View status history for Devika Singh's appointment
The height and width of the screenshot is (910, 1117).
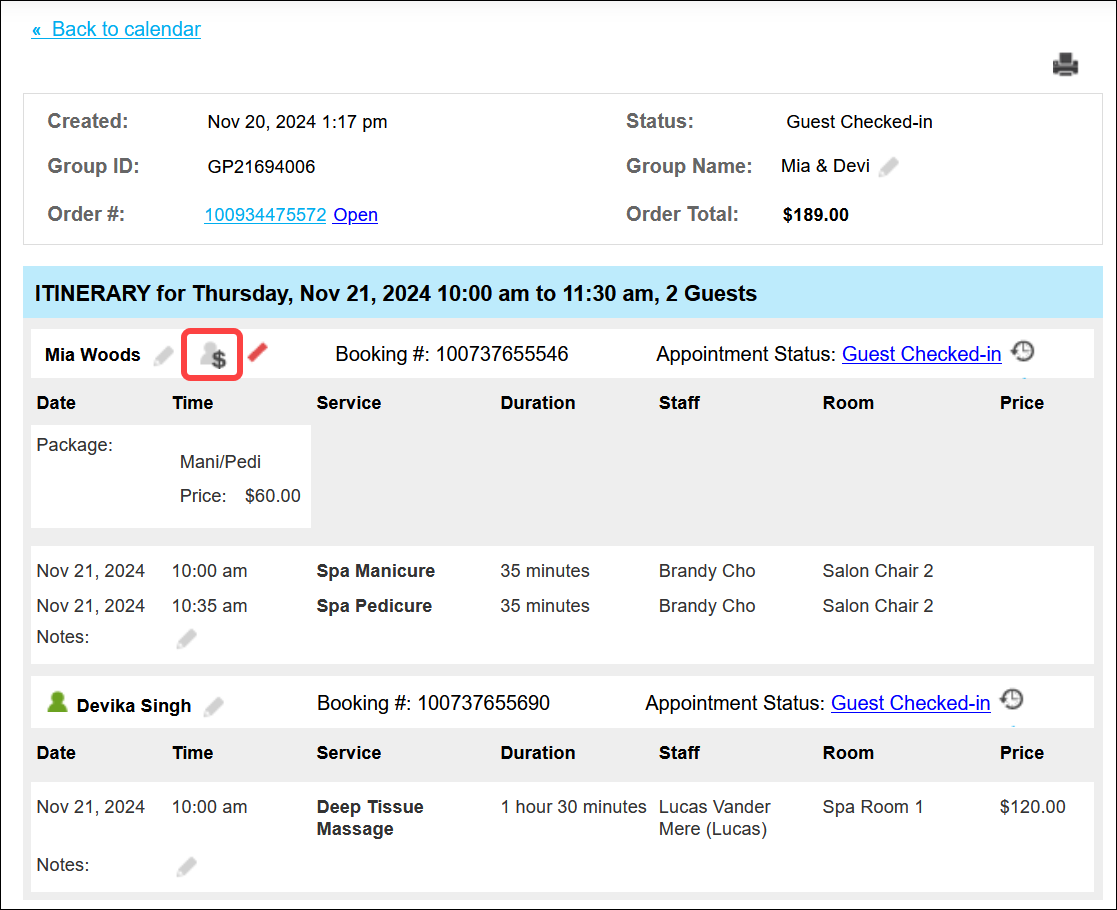pyautogui.click(x=1012, y=699)
